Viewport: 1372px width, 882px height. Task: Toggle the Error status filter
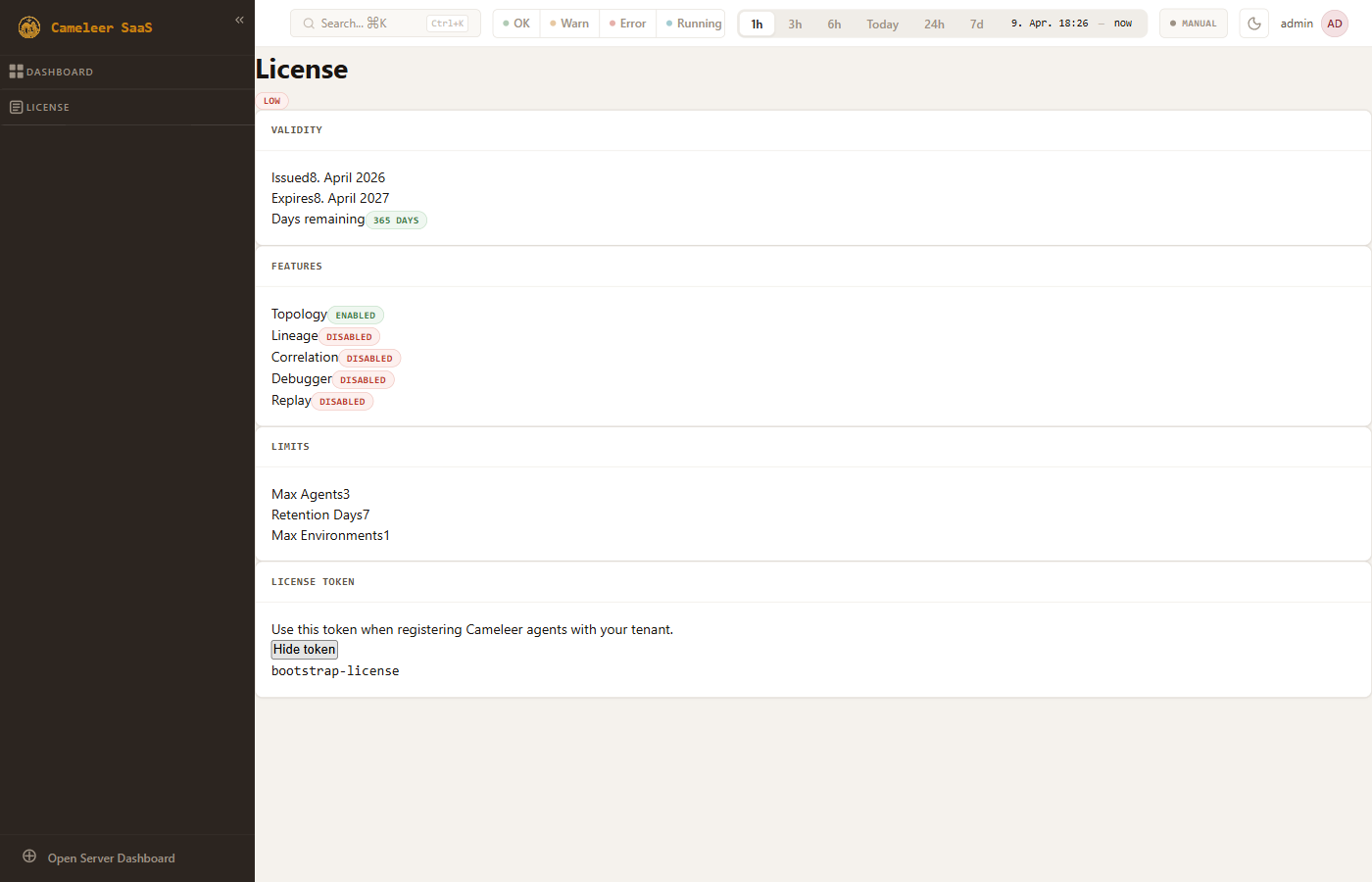627,24
